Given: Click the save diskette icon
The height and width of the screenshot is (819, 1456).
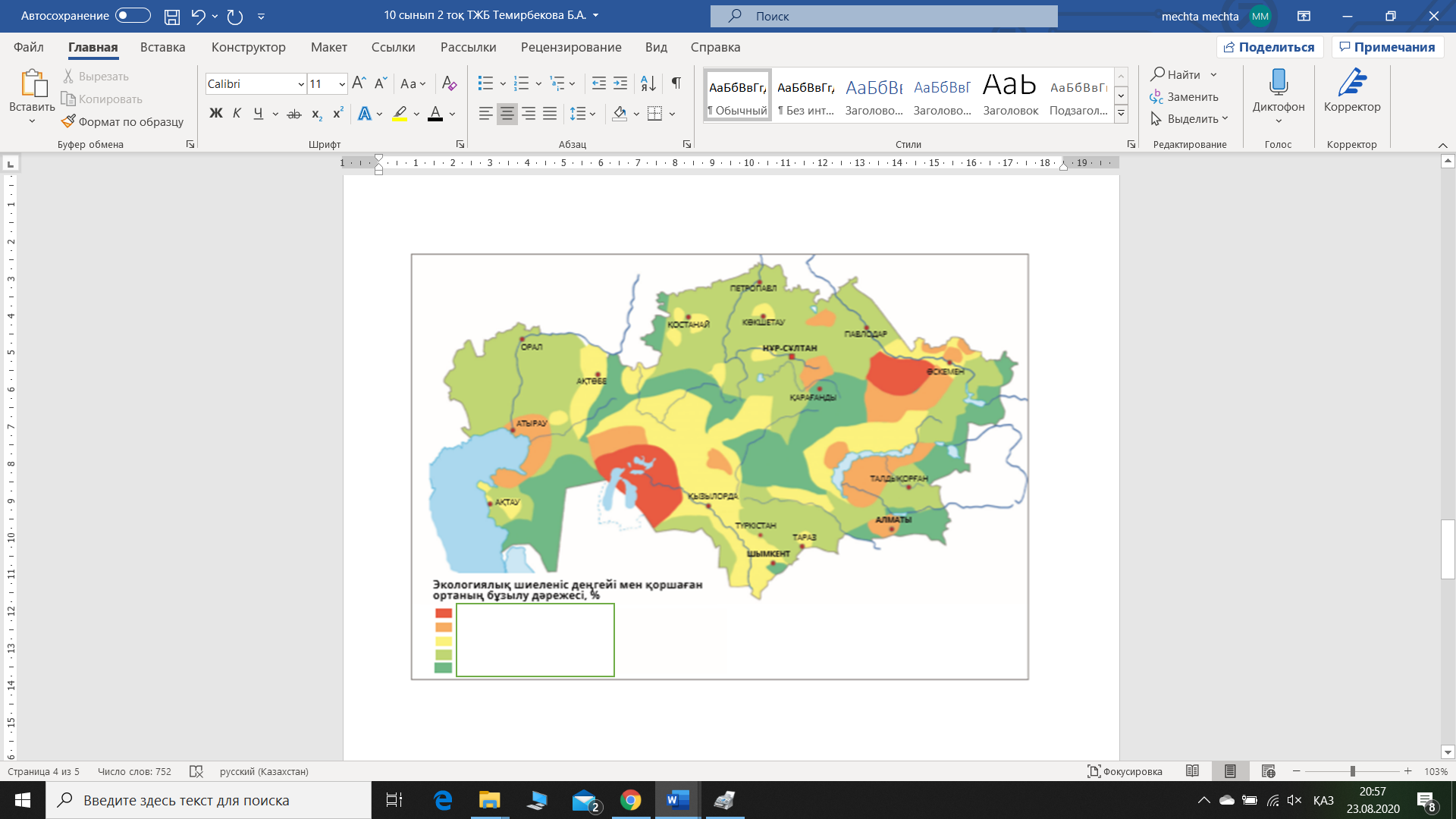Looking at the screenshot, I should [172, 16].
